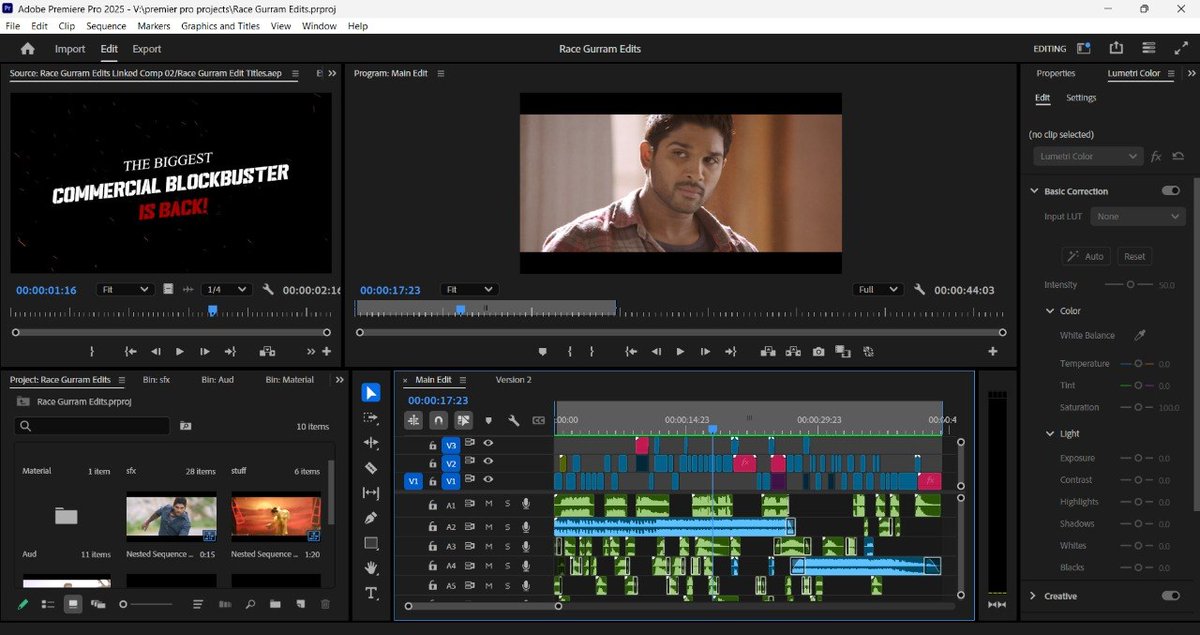Select the Ripple Edit tool
Viewport: 1200px width, 635px height.
click(x=371, y=442)
